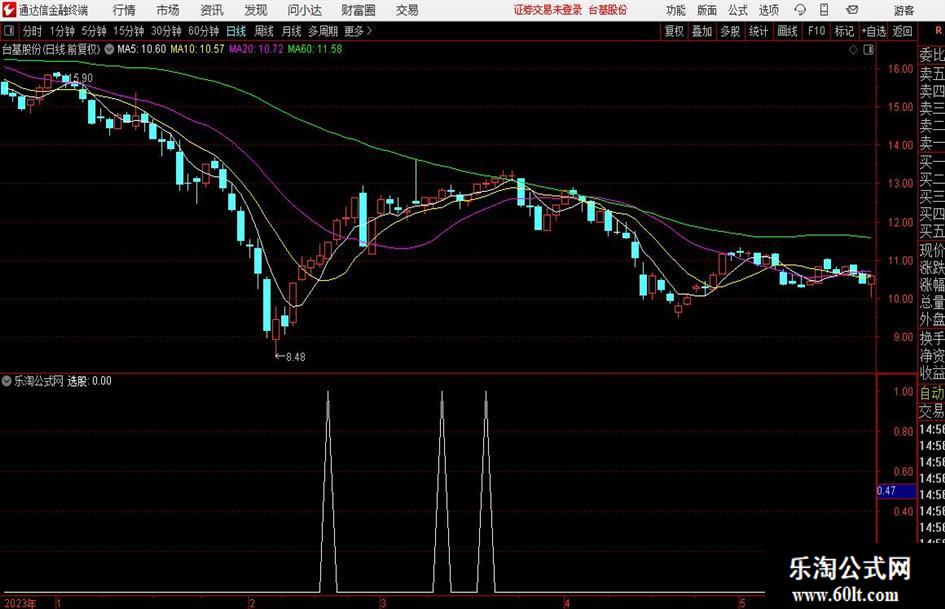Expand the 更多 periods list
945x609 pixels.
pos(358,31)
